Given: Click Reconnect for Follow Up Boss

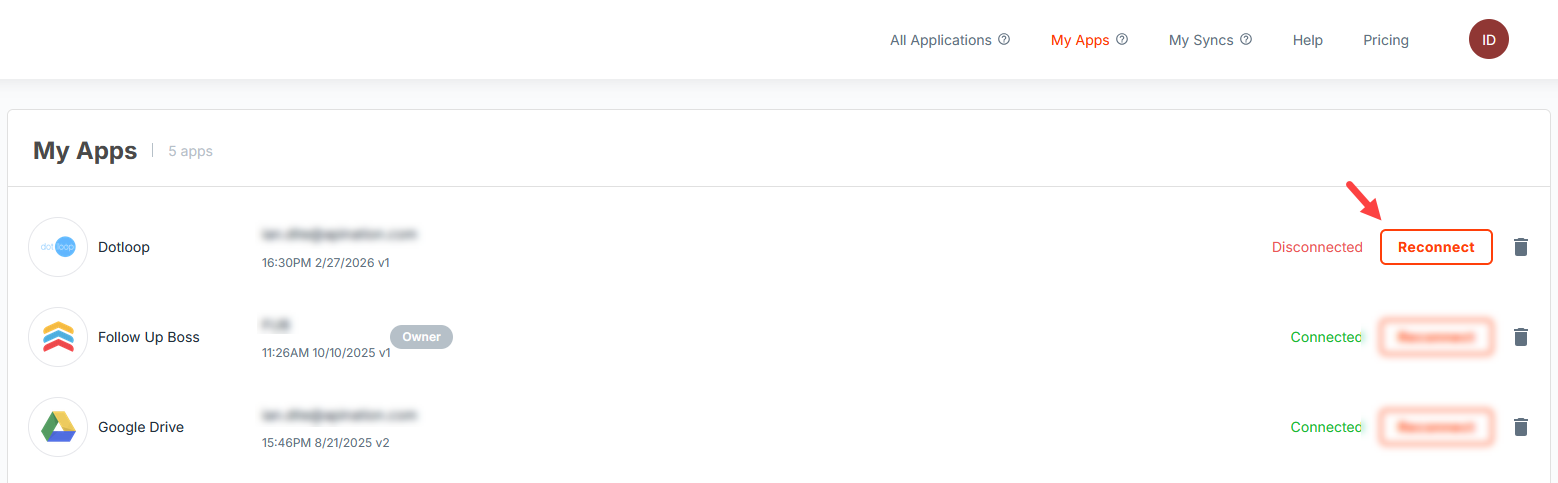Looking at the screenshot, I should coord(1436,337).
